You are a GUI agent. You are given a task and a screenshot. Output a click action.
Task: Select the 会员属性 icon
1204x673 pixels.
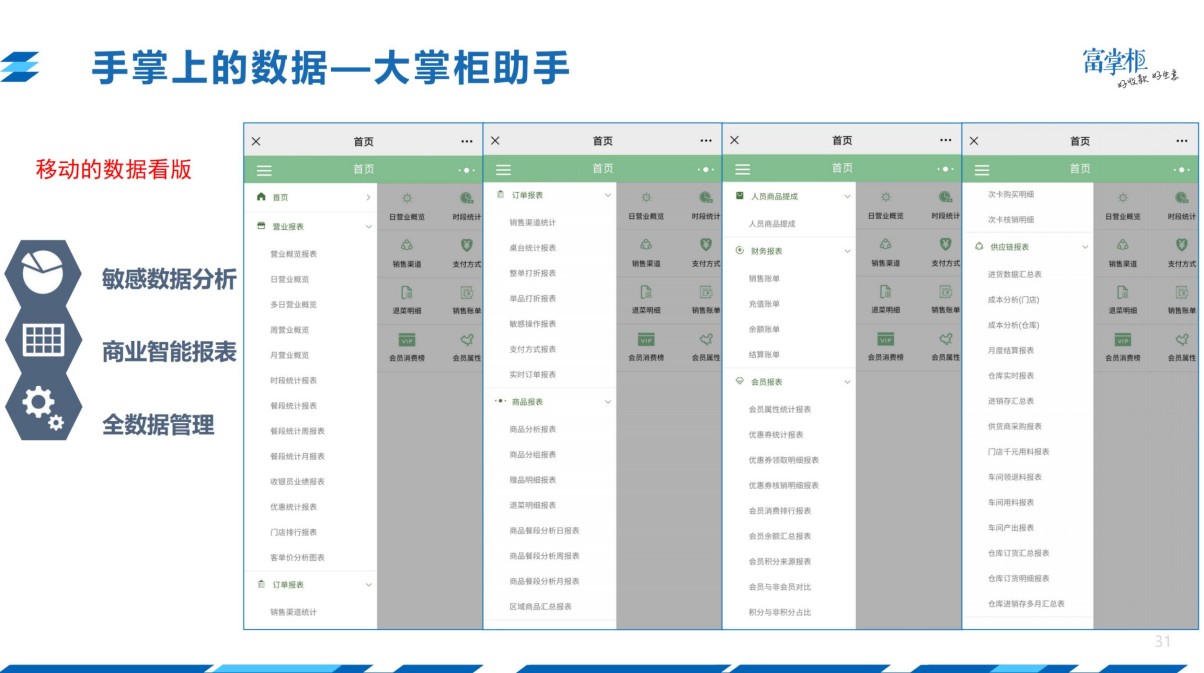(x=467, y=341)
